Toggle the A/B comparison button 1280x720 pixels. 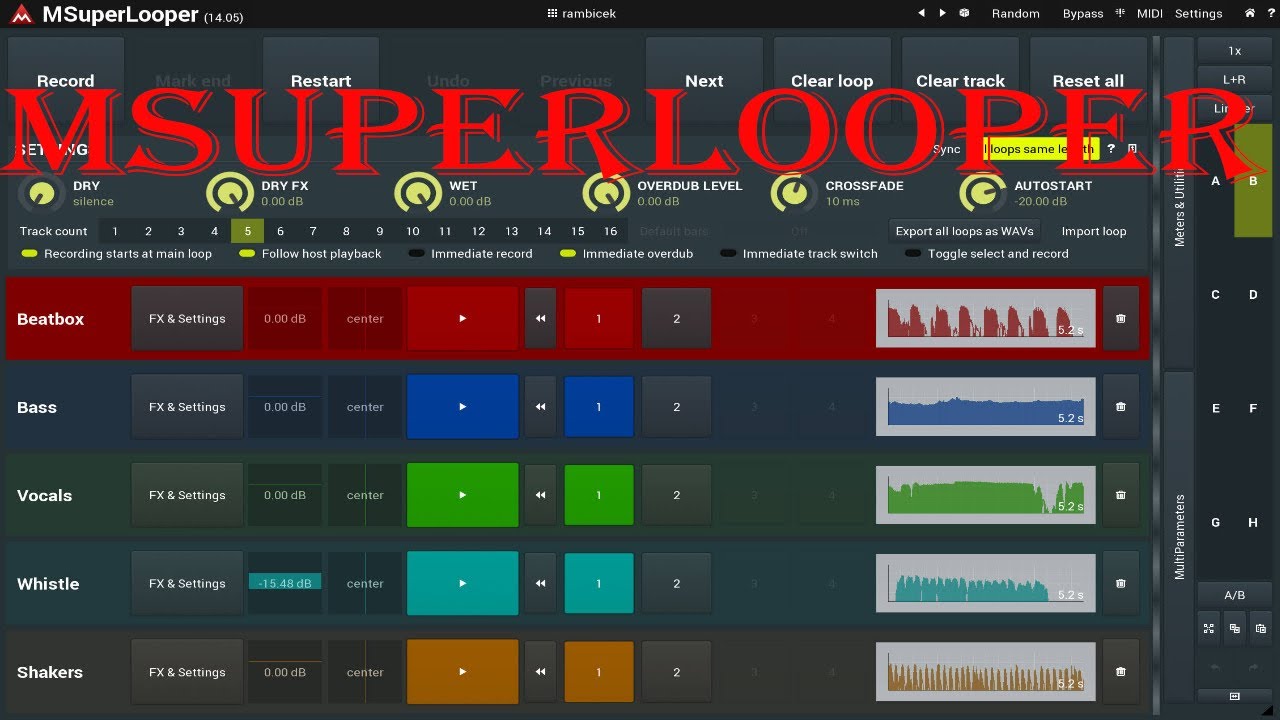click(x=1235, y=595)
